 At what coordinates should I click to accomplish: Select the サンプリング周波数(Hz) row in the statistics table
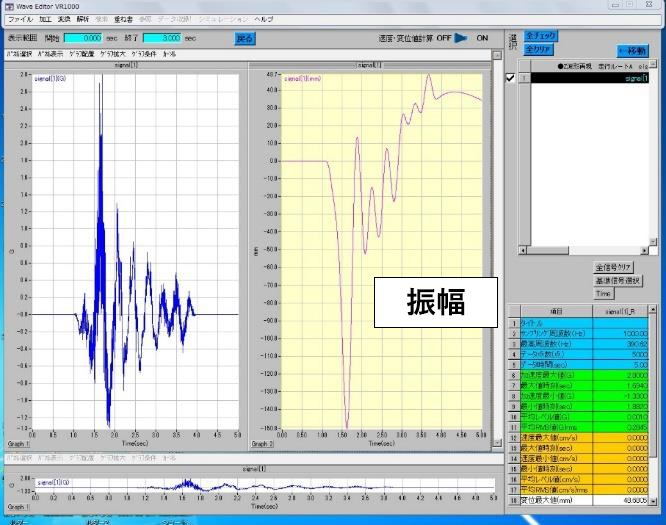pos(579,333)
